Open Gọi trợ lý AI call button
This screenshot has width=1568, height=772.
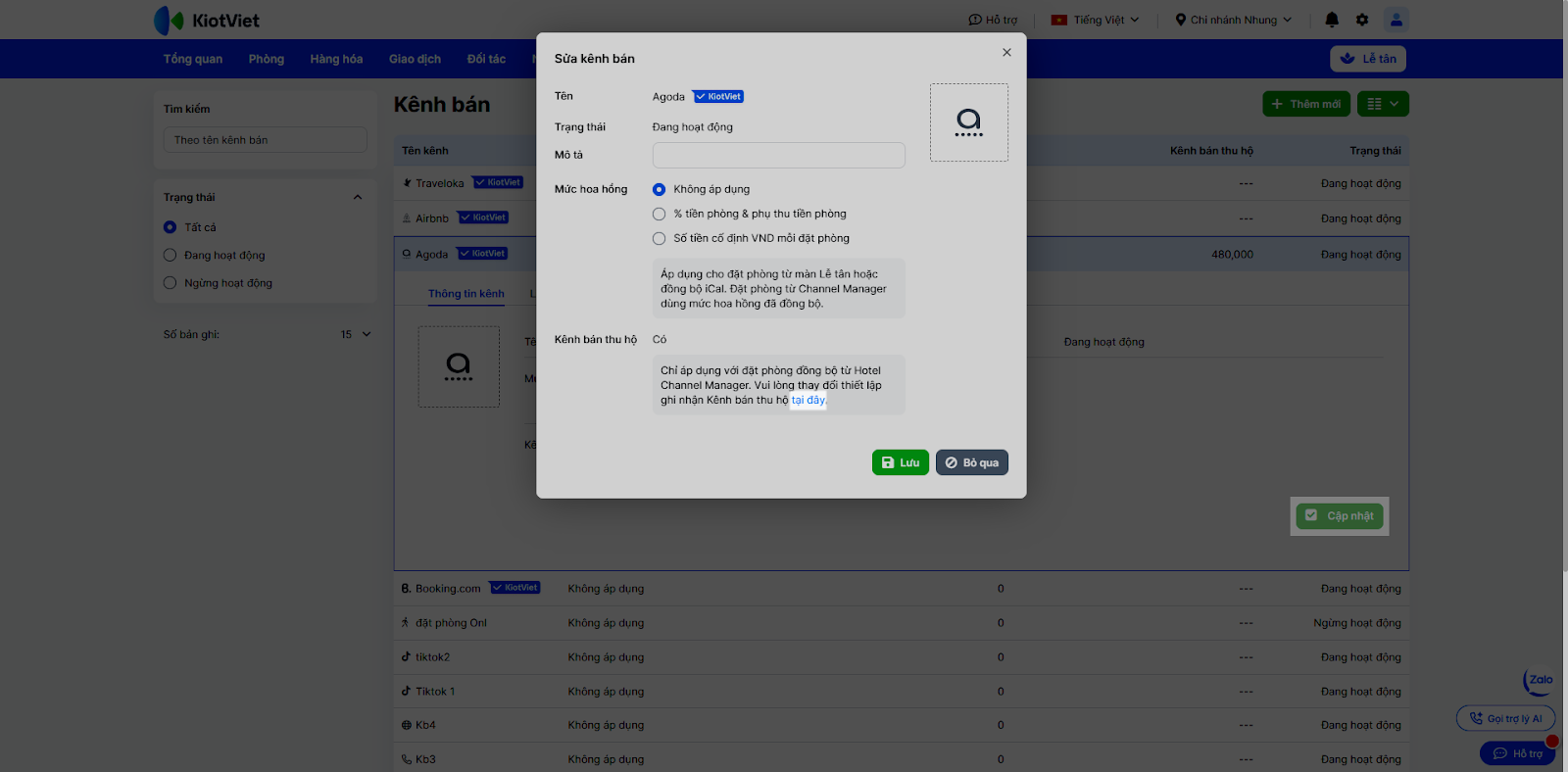pos(1505,718)
